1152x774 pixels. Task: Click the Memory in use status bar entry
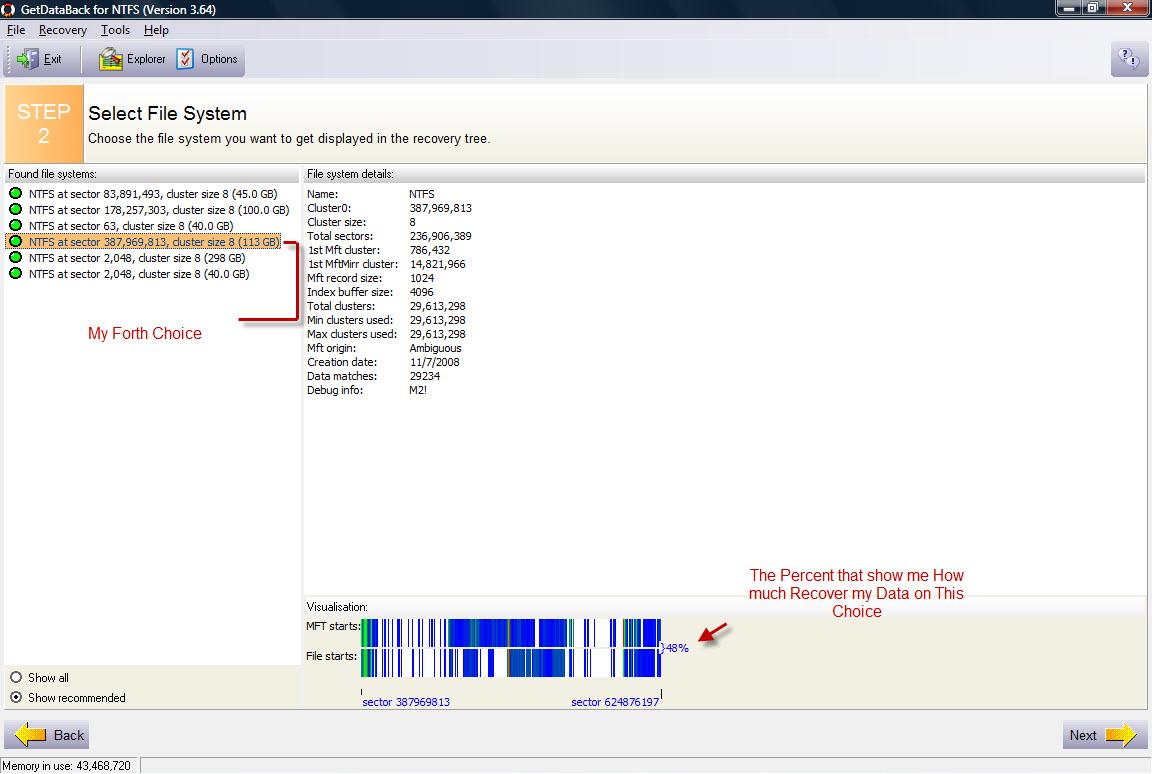(66, 765)
